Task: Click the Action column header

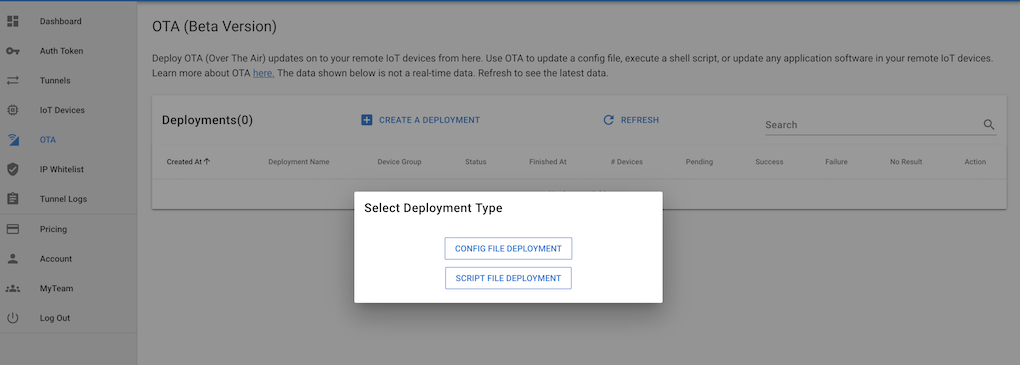Action: coord(975,161)
